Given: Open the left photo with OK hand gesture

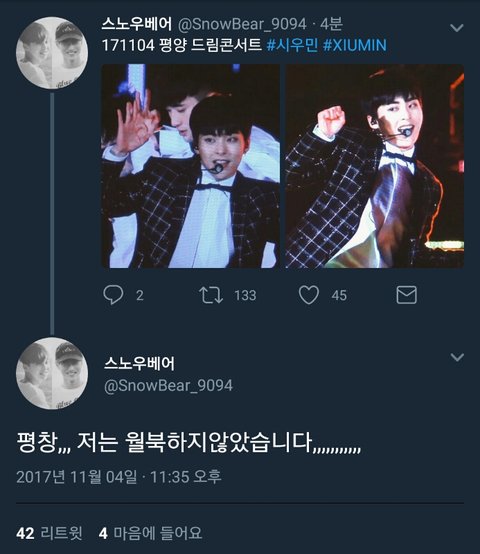Looking at the screenshot, I should coord(191,166).
